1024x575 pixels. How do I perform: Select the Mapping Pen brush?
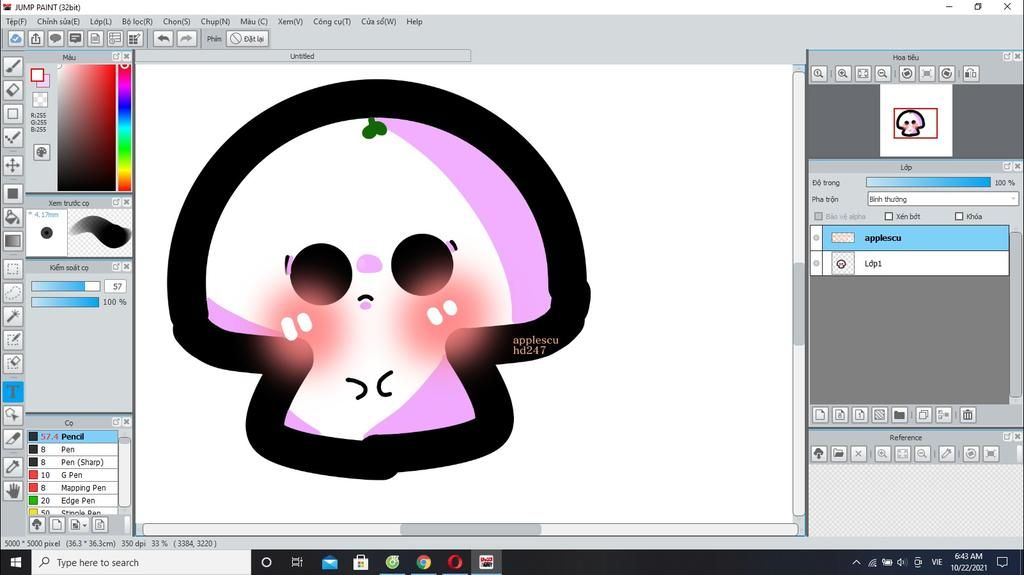pos(72,487)
